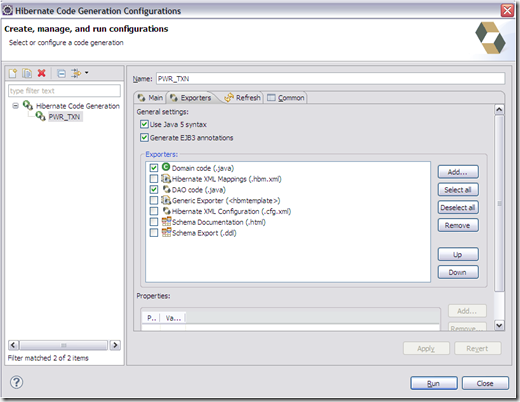Open the filter dropdown arrow in tree toolbar
The image size is (520, 402).
pyautogui.click(x=87, y=72)
